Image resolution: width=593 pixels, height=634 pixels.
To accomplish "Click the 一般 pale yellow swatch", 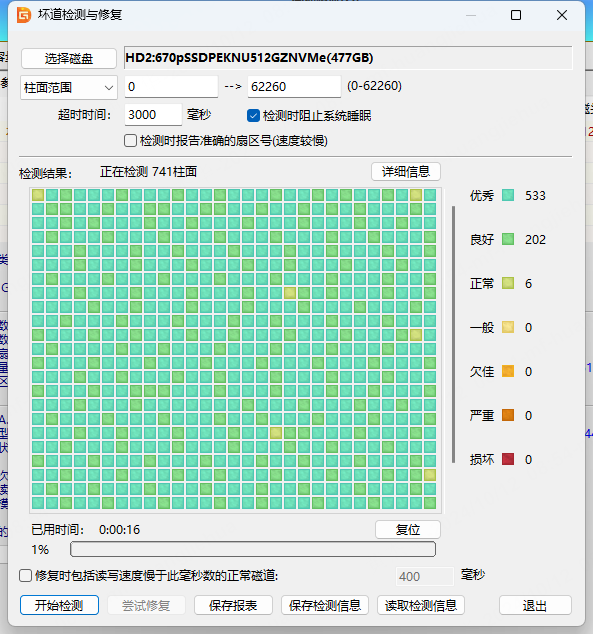I will tap(508, 327).
